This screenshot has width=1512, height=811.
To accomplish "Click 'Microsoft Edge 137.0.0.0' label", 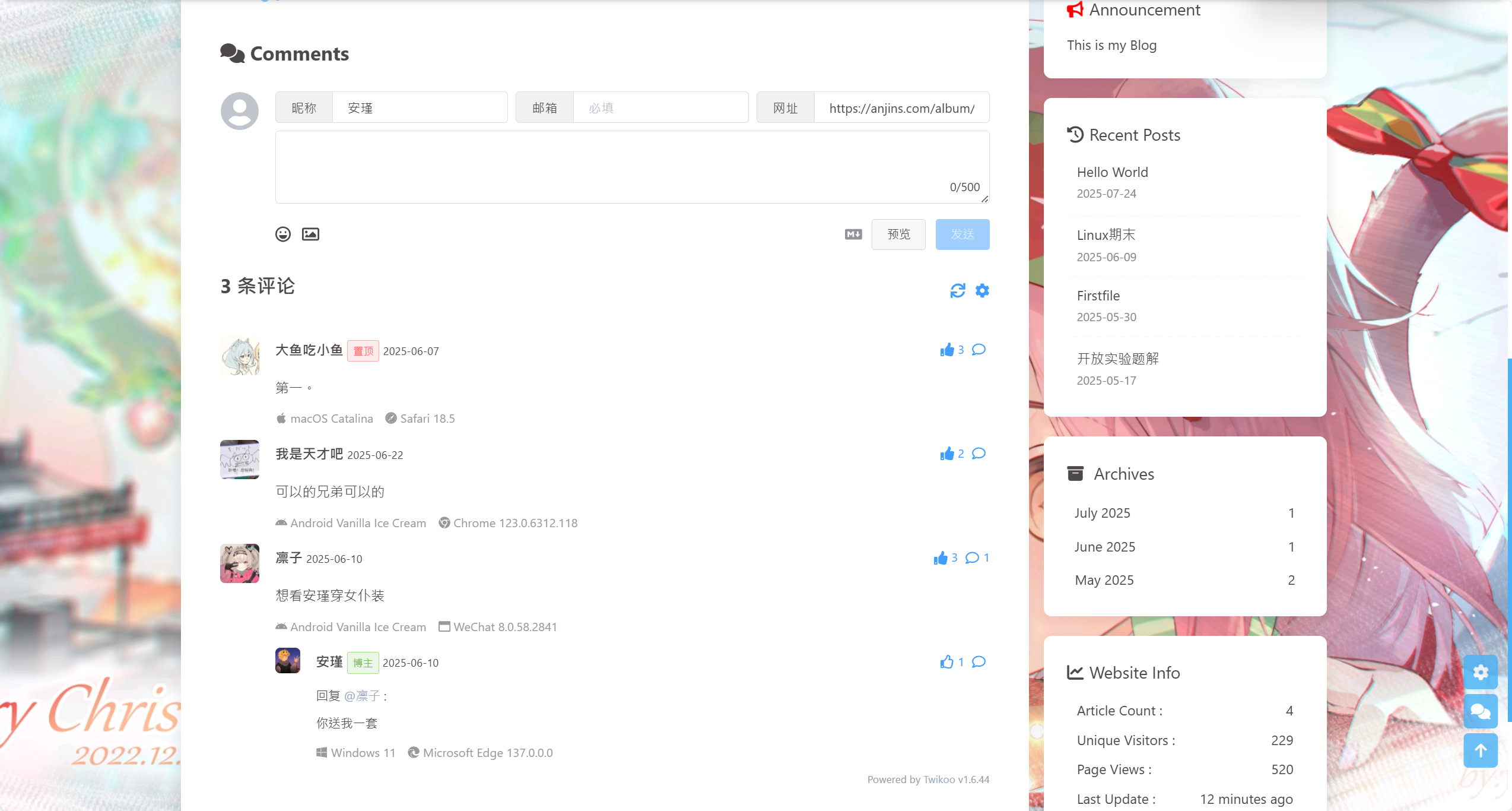I will point(480,753).
